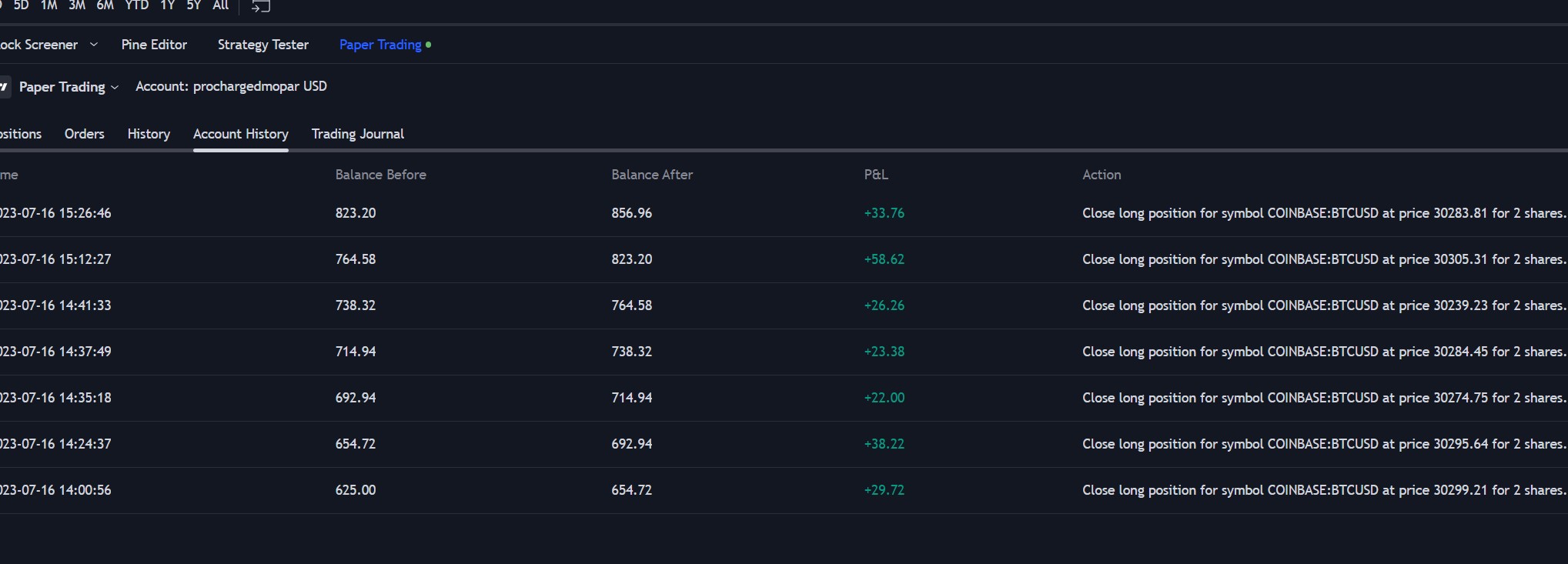The image size is (1568, 564).
Task: Switch to the Trading Journal tab
Action: point(357,134)
